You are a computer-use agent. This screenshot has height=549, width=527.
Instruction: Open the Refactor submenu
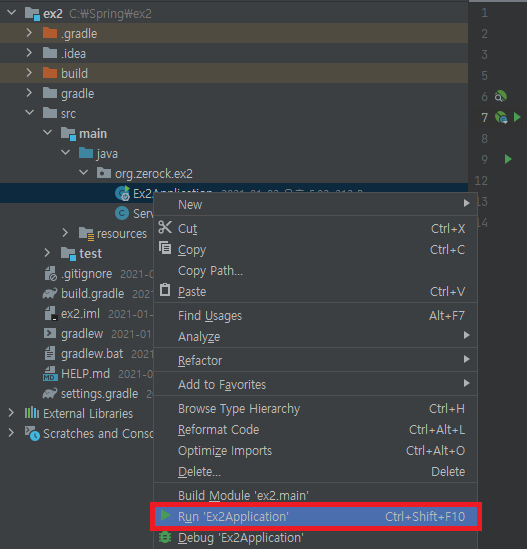315,360
